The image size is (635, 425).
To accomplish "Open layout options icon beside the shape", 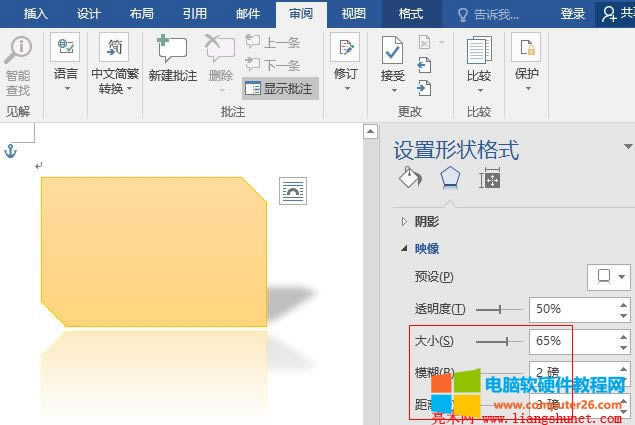I will tap(293, 190).
